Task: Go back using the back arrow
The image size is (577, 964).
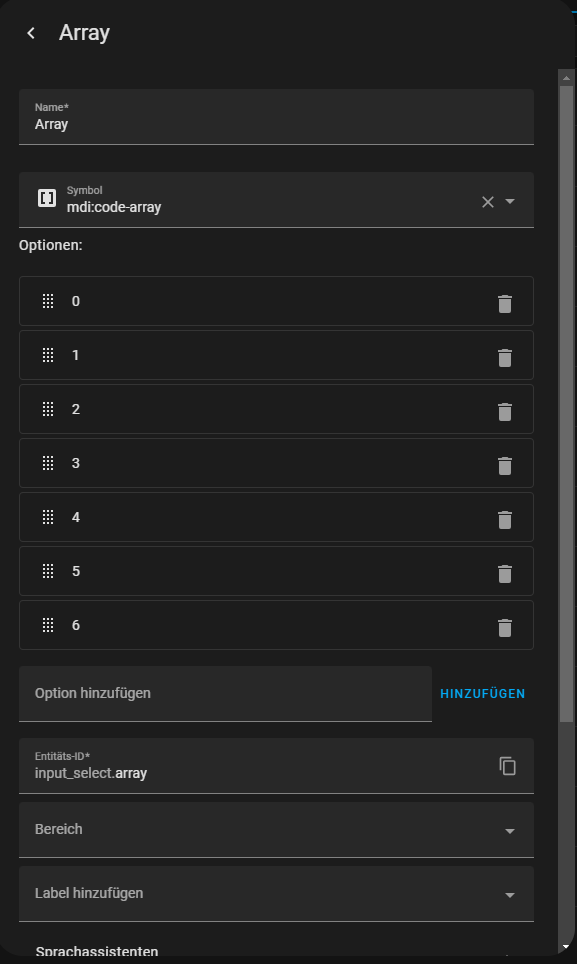Action: pyautogui.click(x=30, y=32)
